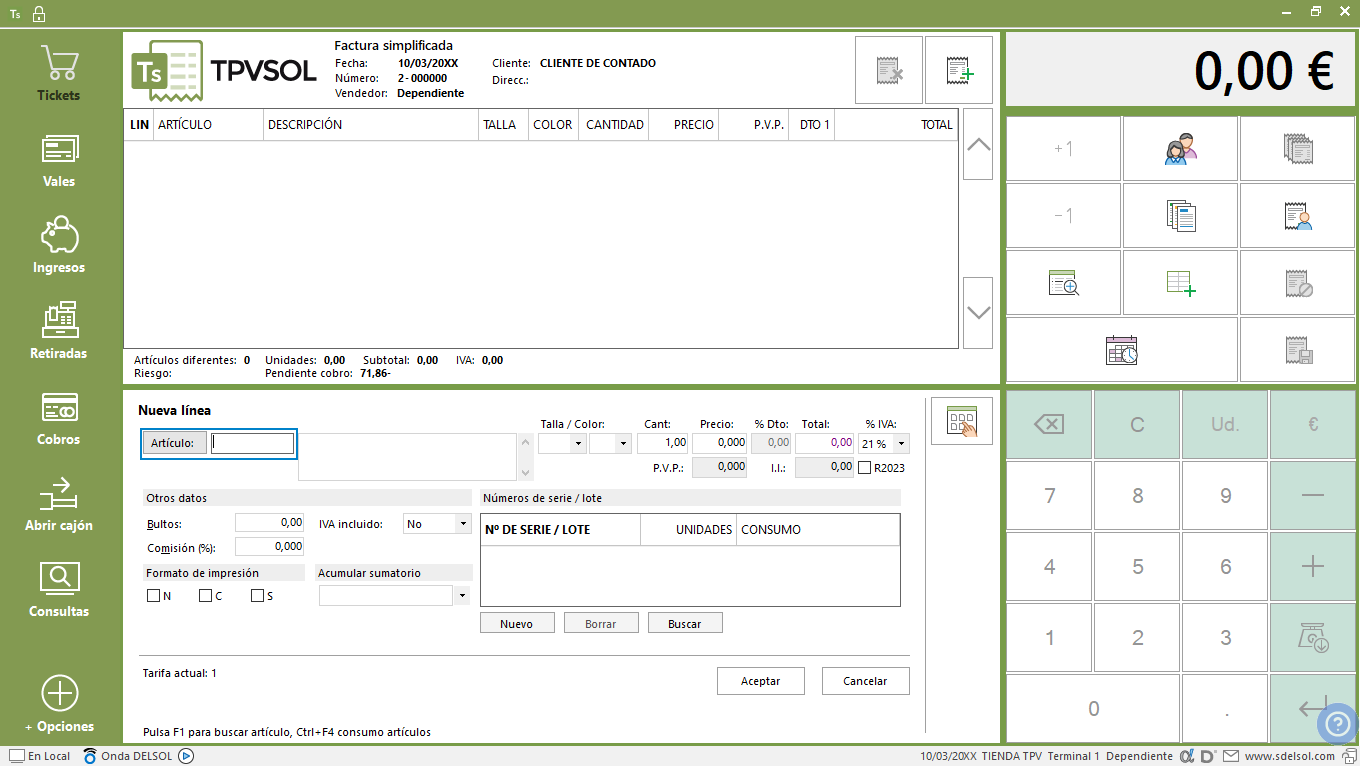The height and width of the screenshot is (766, 1360).
Task: Open Retiradas cash register section
Action: (59, 333)
